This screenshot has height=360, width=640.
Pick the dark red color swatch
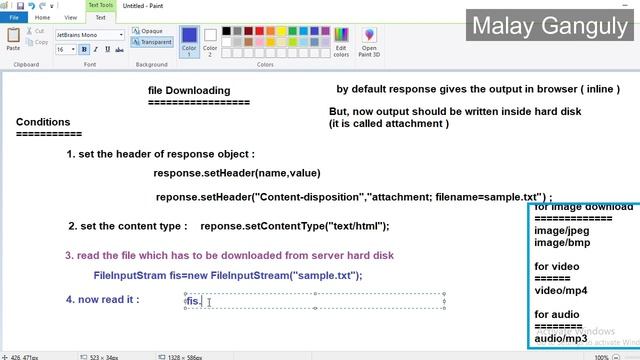pyautogui.click(x=249, y=31)
